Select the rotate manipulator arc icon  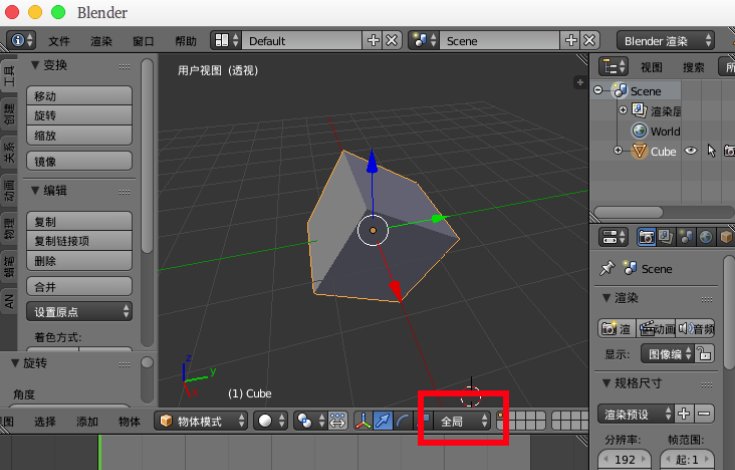[x=402, y=421]
